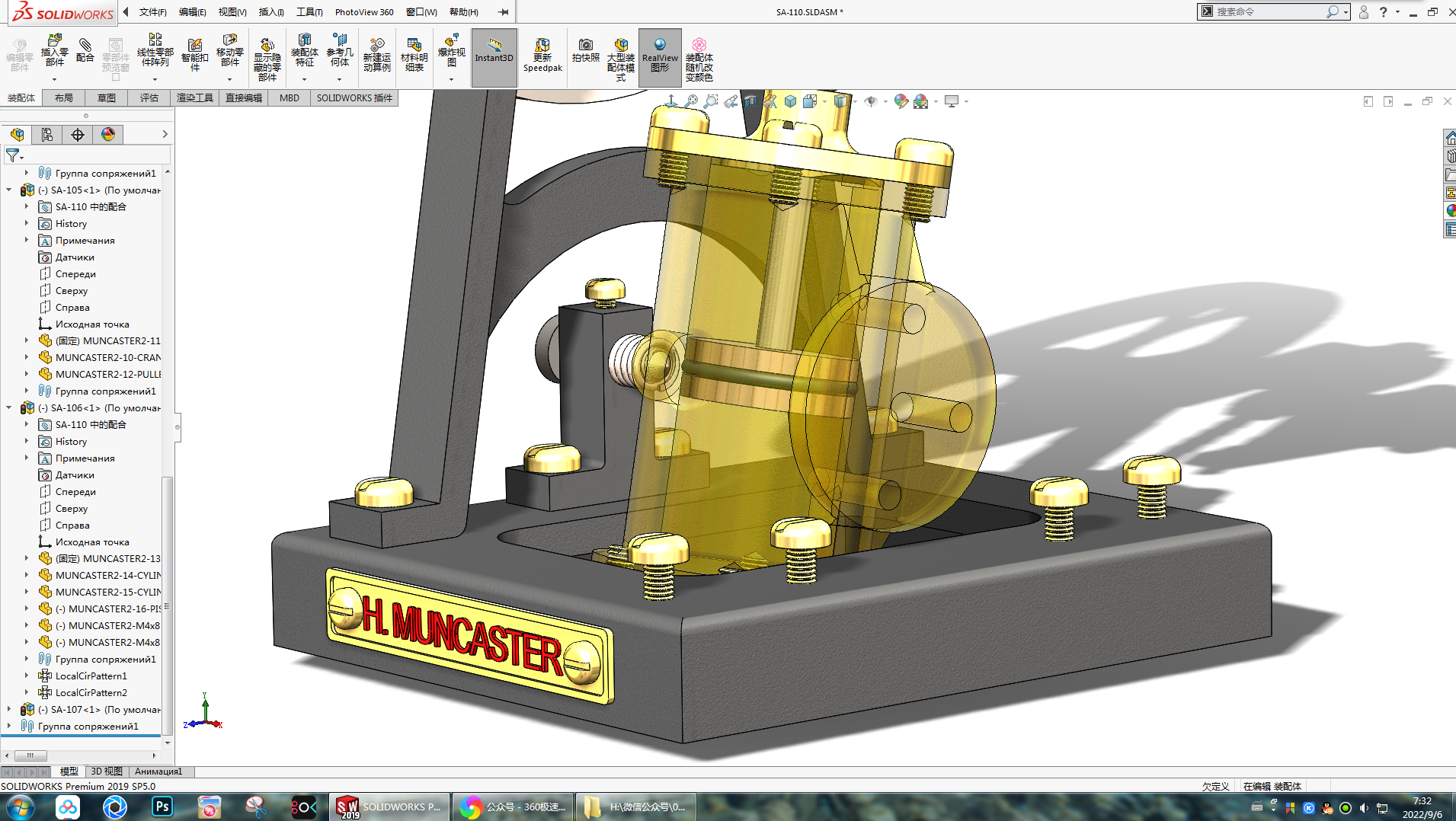Image resolution: width=1456 pixels, height=821 pixels.
Task: Click Section View icon in view toolbar
Action: coord(750,101)
